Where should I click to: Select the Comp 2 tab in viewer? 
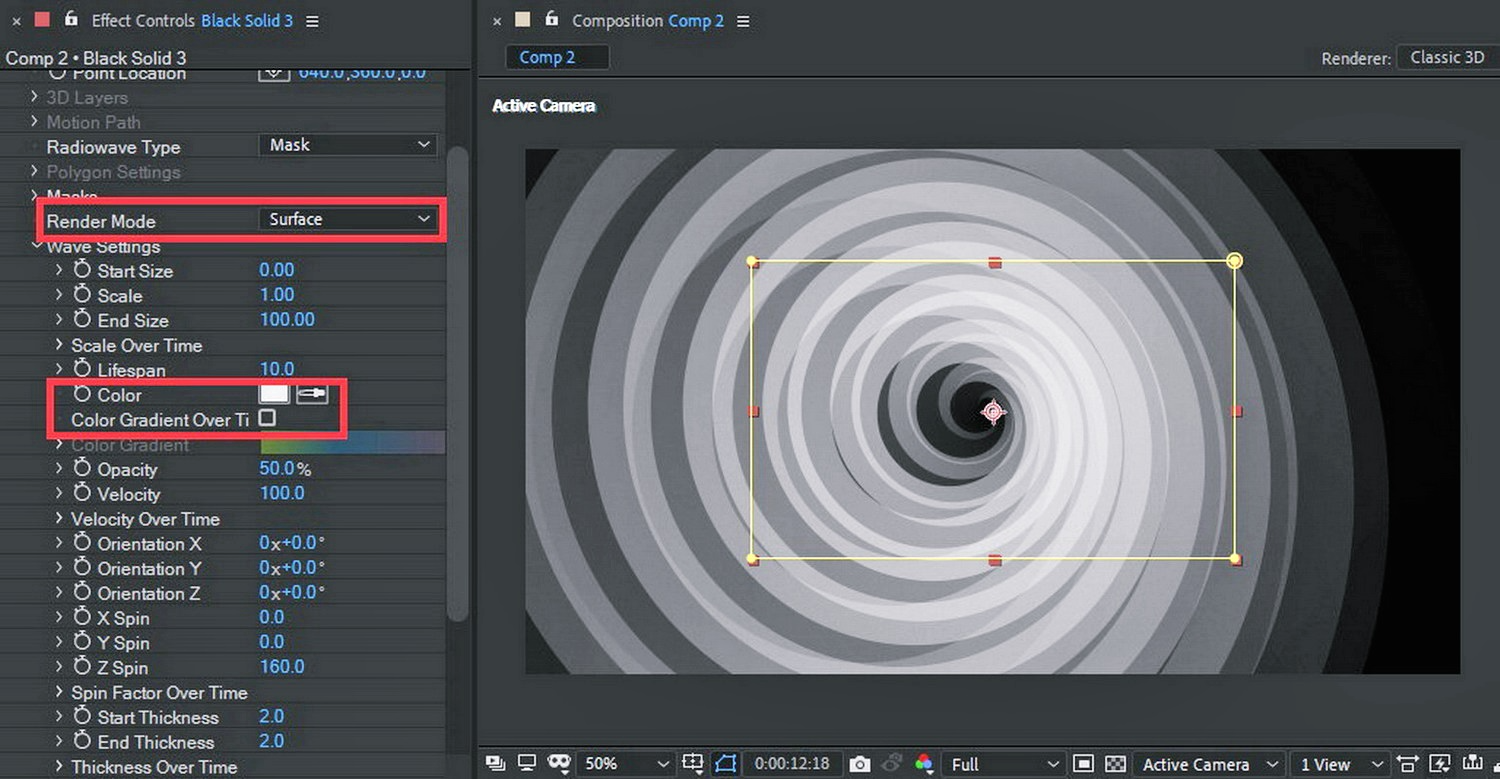click(557, 58)
